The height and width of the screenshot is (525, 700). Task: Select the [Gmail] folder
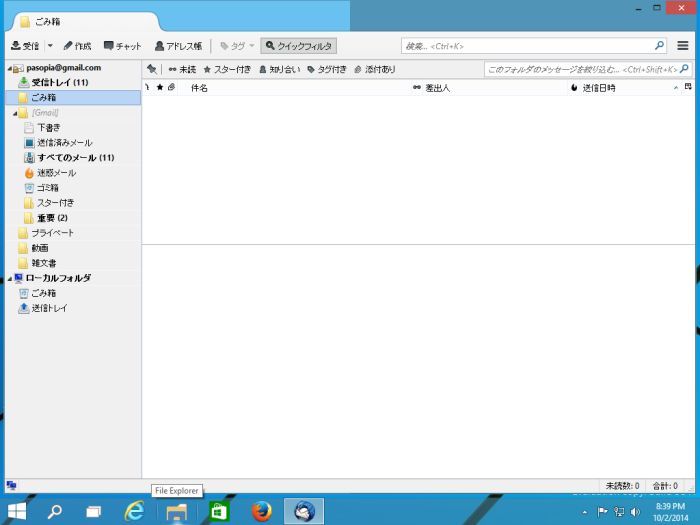(45, 112)
